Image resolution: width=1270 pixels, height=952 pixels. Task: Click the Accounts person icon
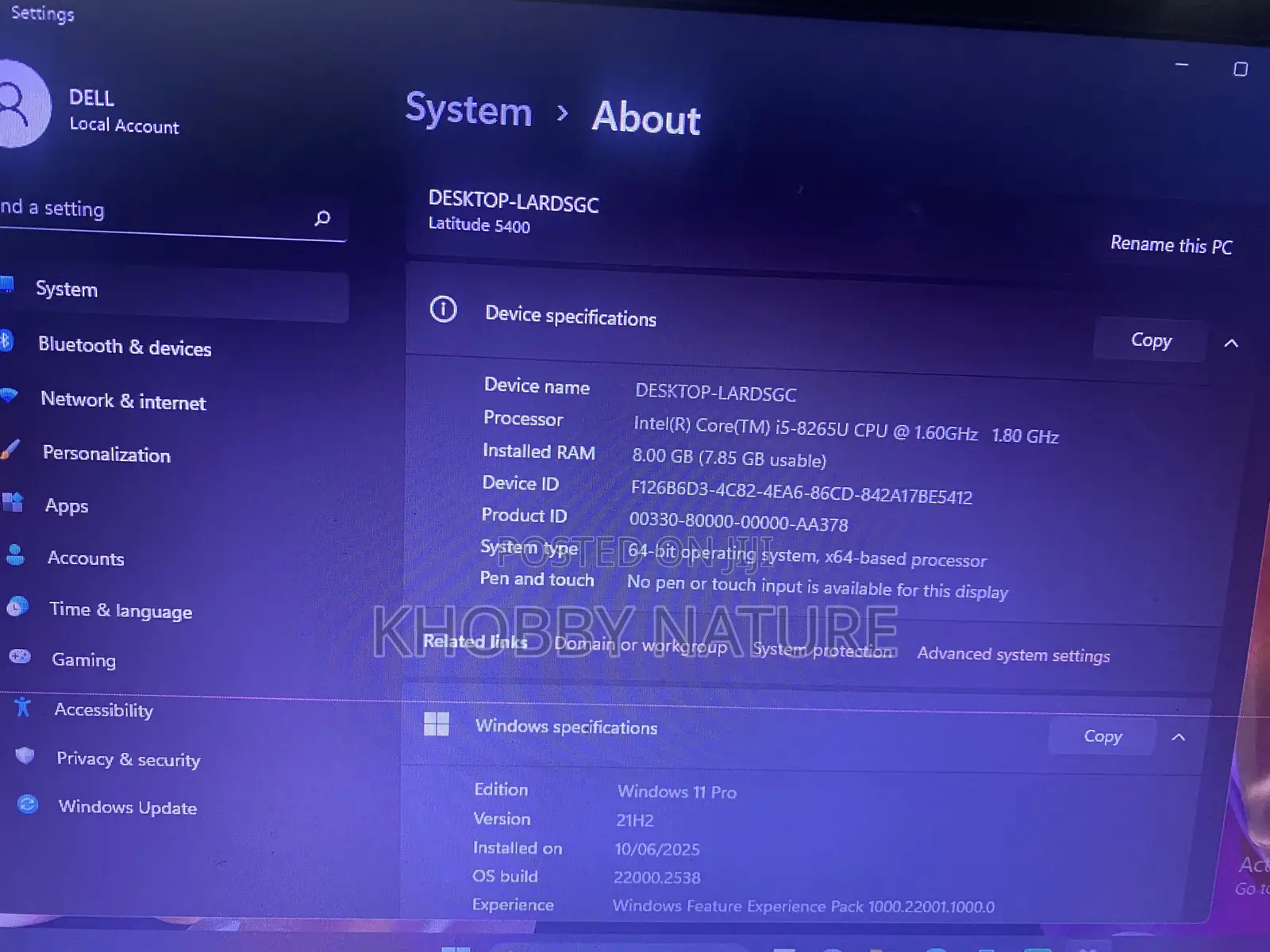pos(15,554)
